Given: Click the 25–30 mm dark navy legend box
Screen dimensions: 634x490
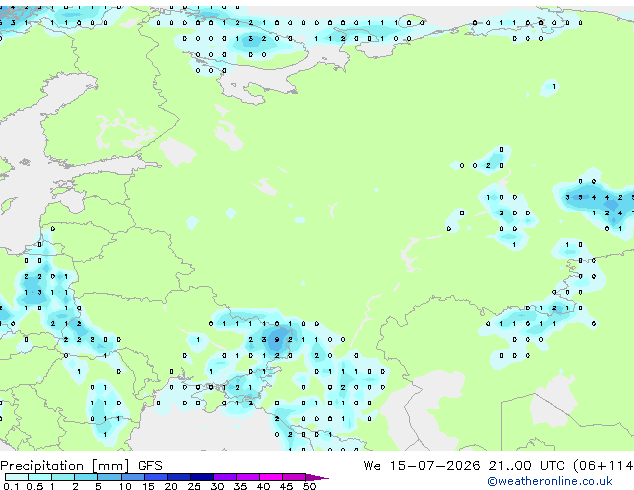Looking at the screenshot, I should [202, 477].
